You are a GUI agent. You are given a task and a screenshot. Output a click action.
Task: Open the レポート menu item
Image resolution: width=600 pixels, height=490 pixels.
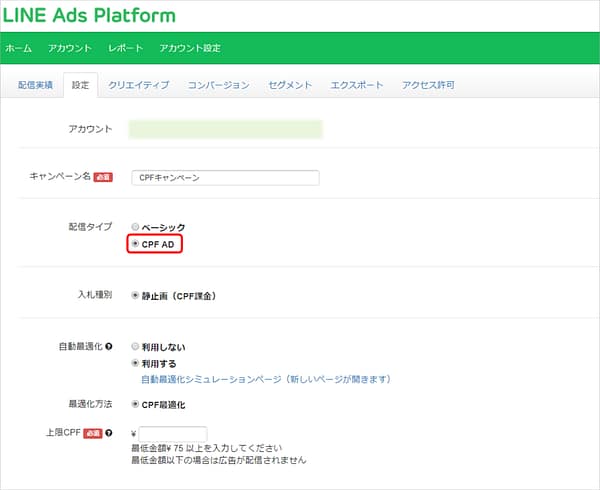(125, 48)
